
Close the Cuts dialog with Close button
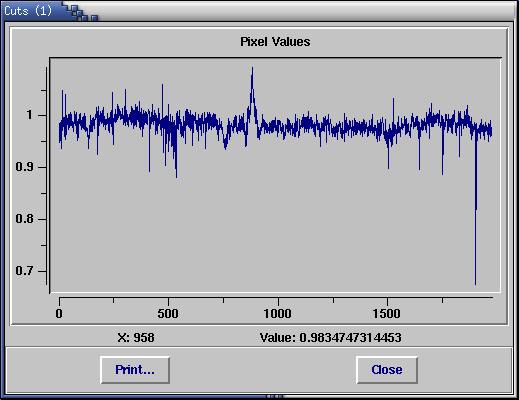387,370
